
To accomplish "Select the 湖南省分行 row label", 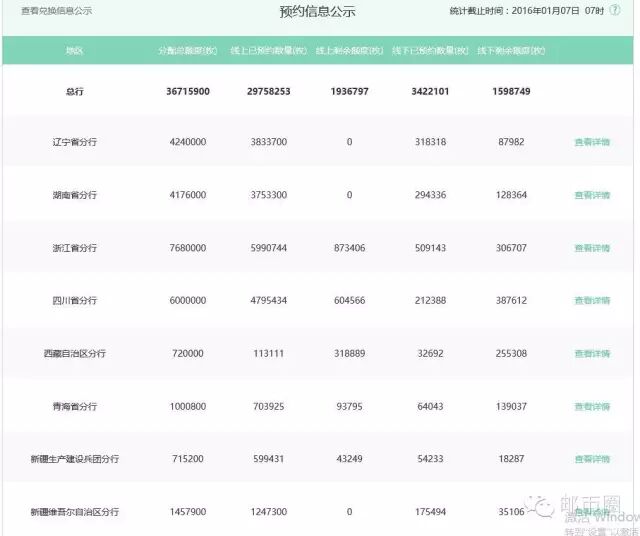I will click(x=74, y=195).
